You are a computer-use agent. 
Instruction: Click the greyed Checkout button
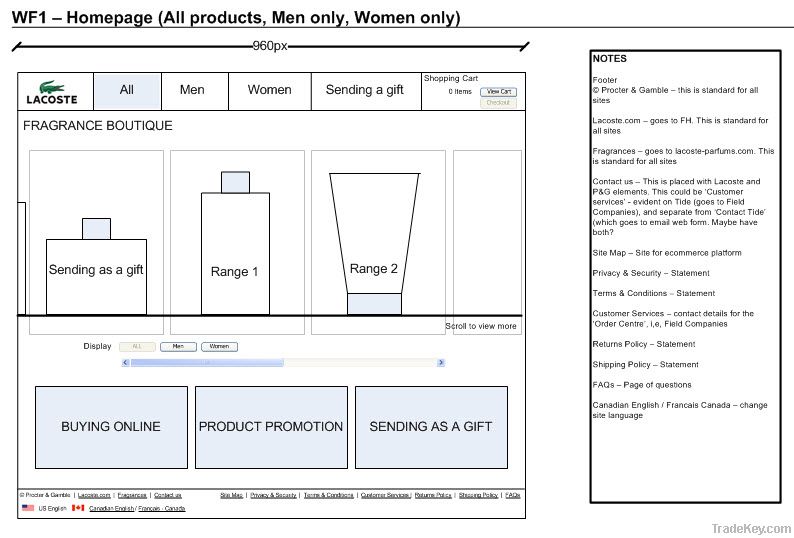tap(498, 102)
